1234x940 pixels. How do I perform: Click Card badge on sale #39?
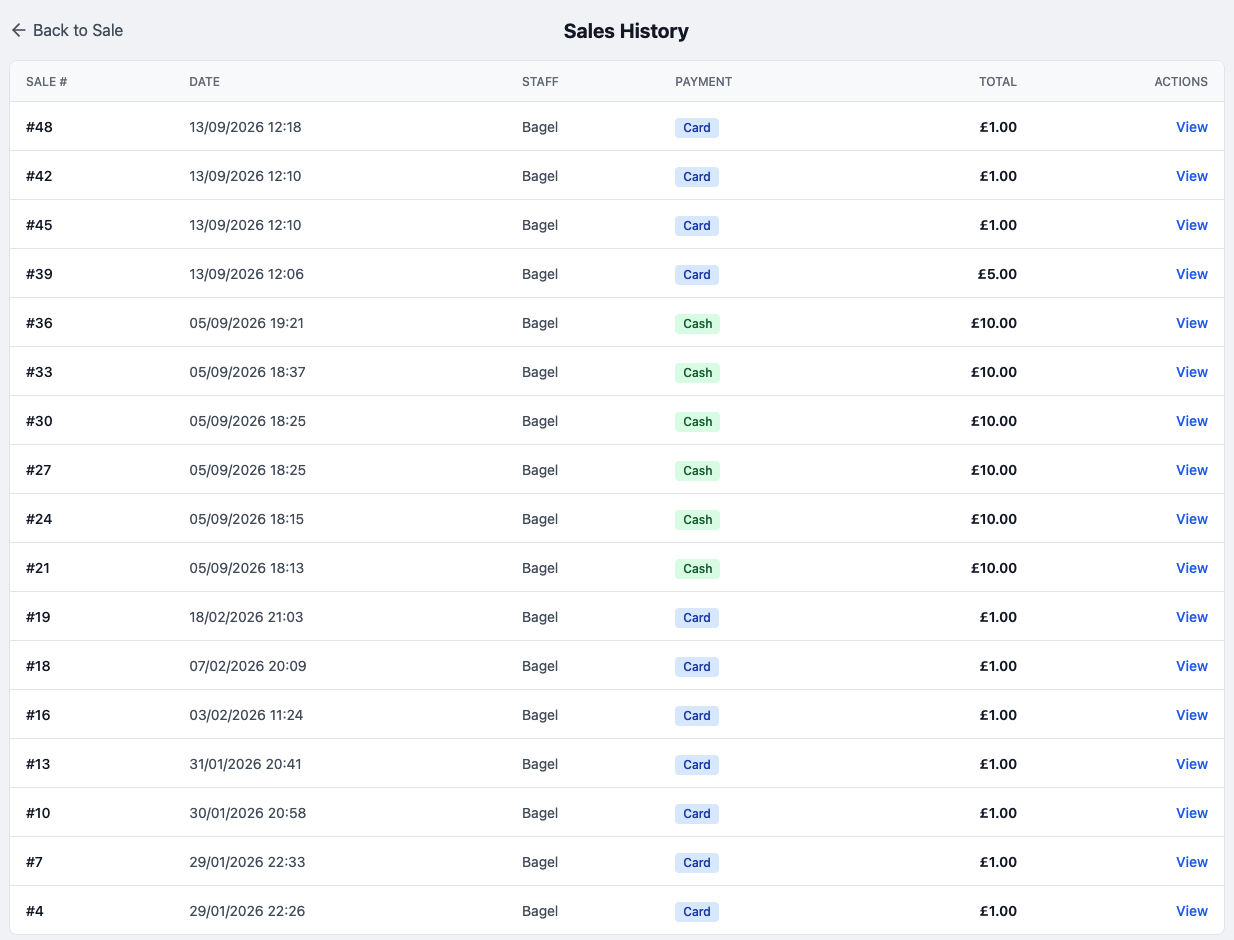[x=697, y=275]
